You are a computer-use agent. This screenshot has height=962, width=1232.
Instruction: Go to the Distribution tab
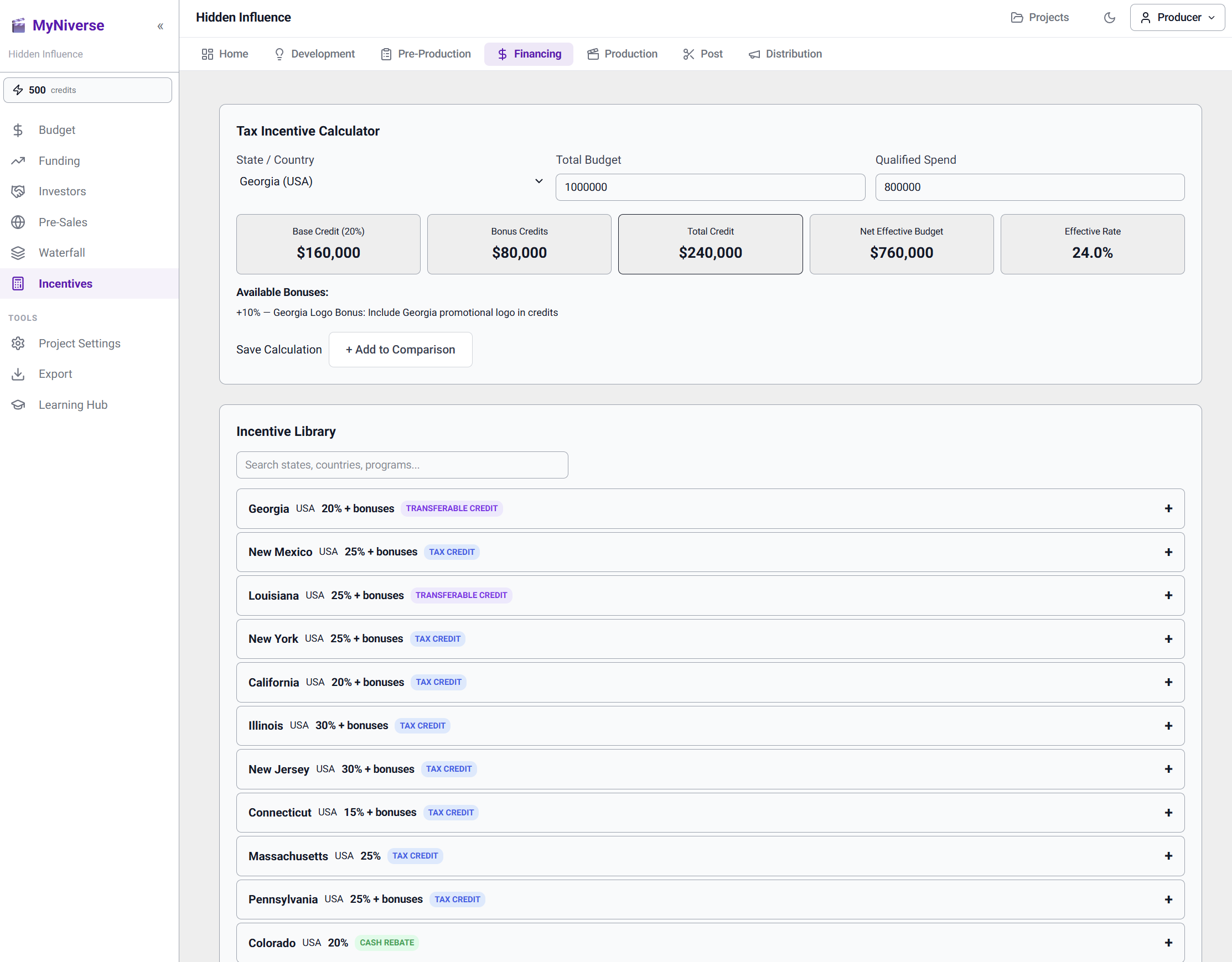[x=785, y=54]
